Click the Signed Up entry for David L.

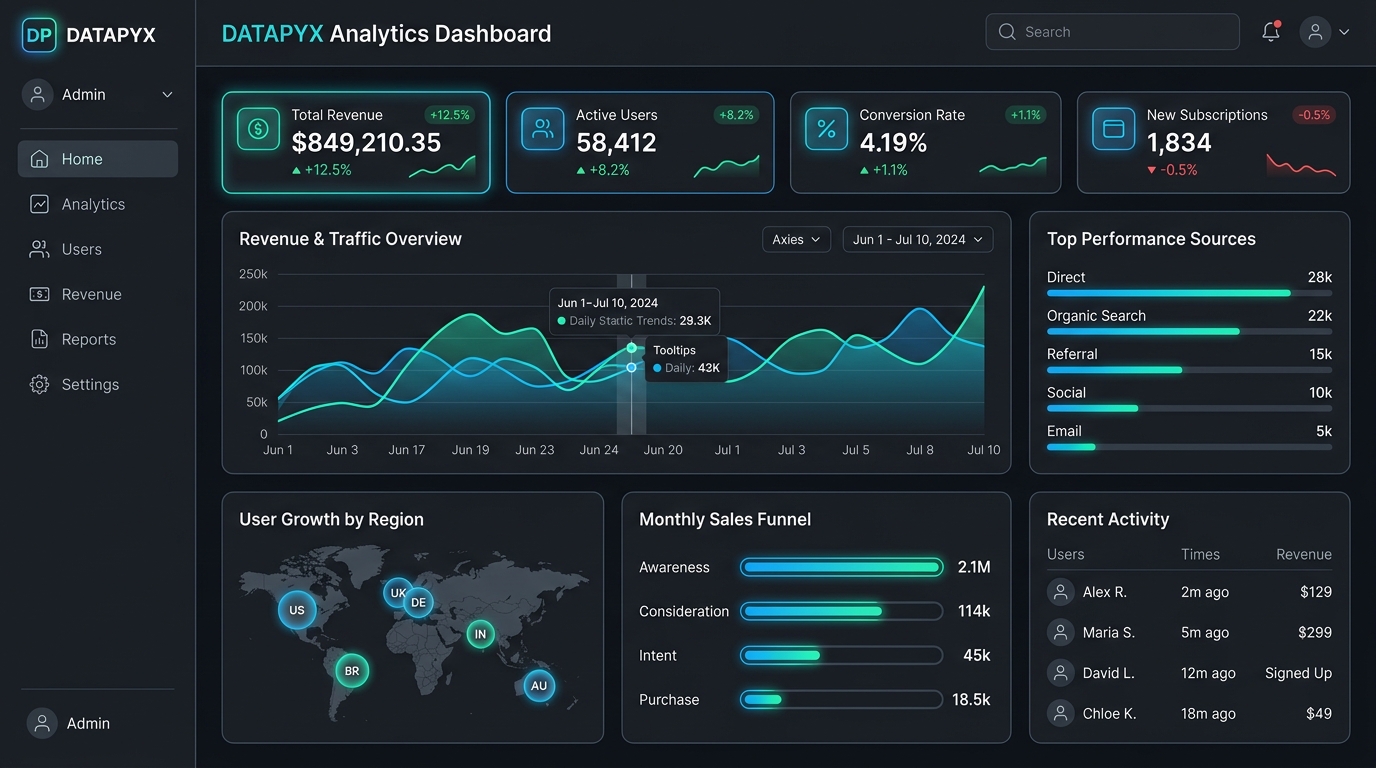[1298, 673]
